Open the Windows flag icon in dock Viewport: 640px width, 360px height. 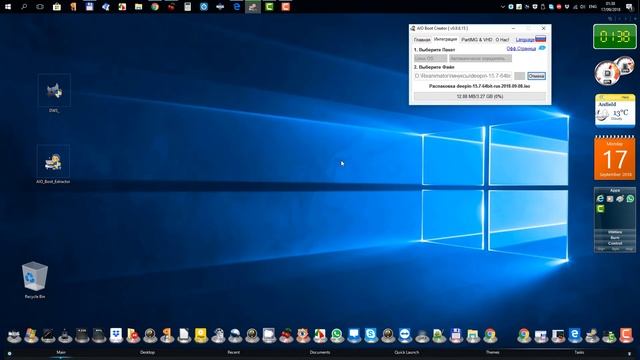(31, 335)
